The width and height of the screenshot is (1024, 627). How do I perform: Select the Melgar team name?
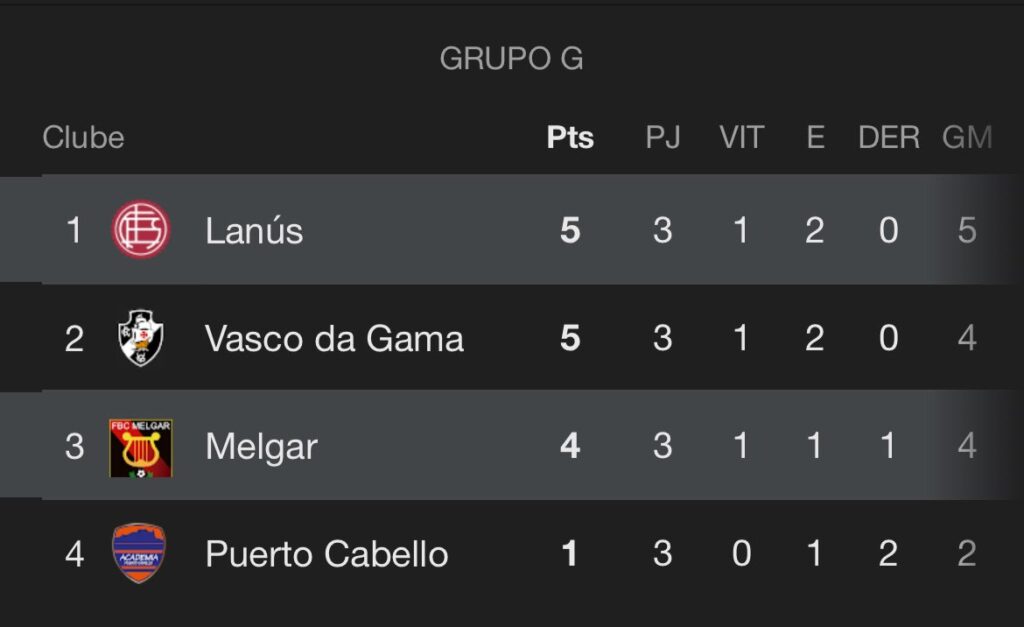pyautogui.click(x=261, y=447)
